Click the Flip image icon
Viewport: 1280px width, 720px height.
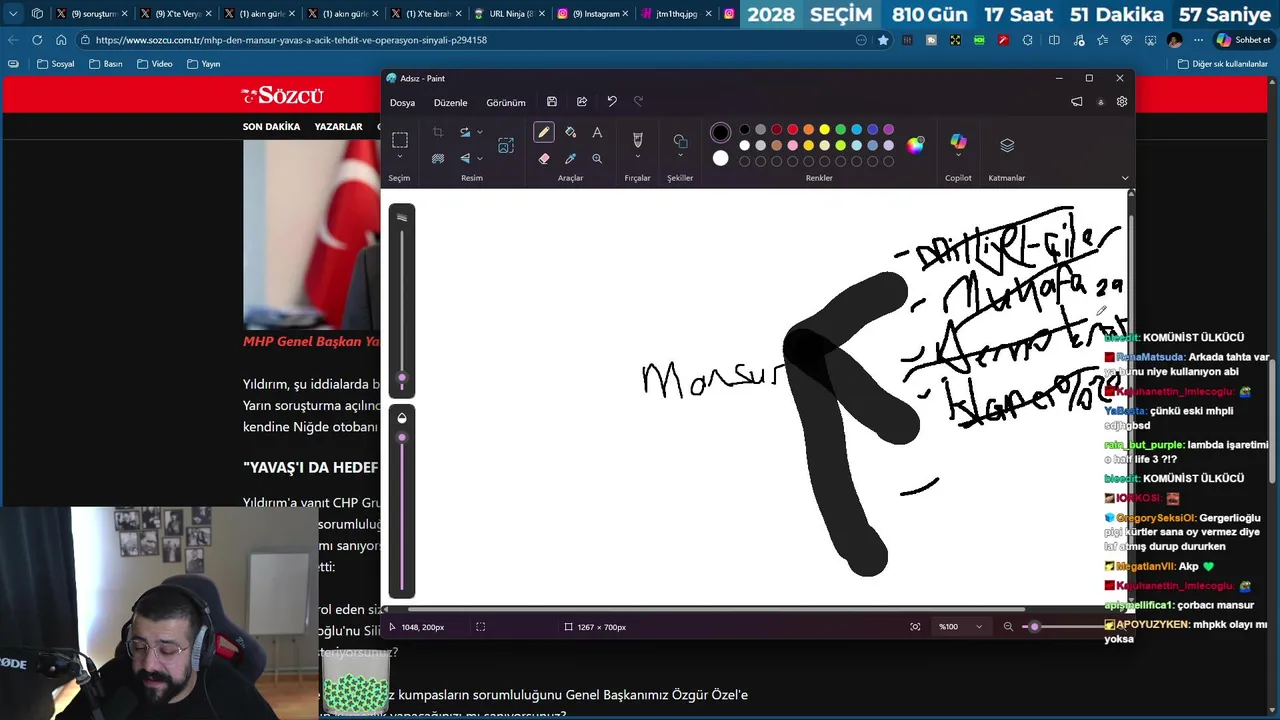click(x=465, y=158)
